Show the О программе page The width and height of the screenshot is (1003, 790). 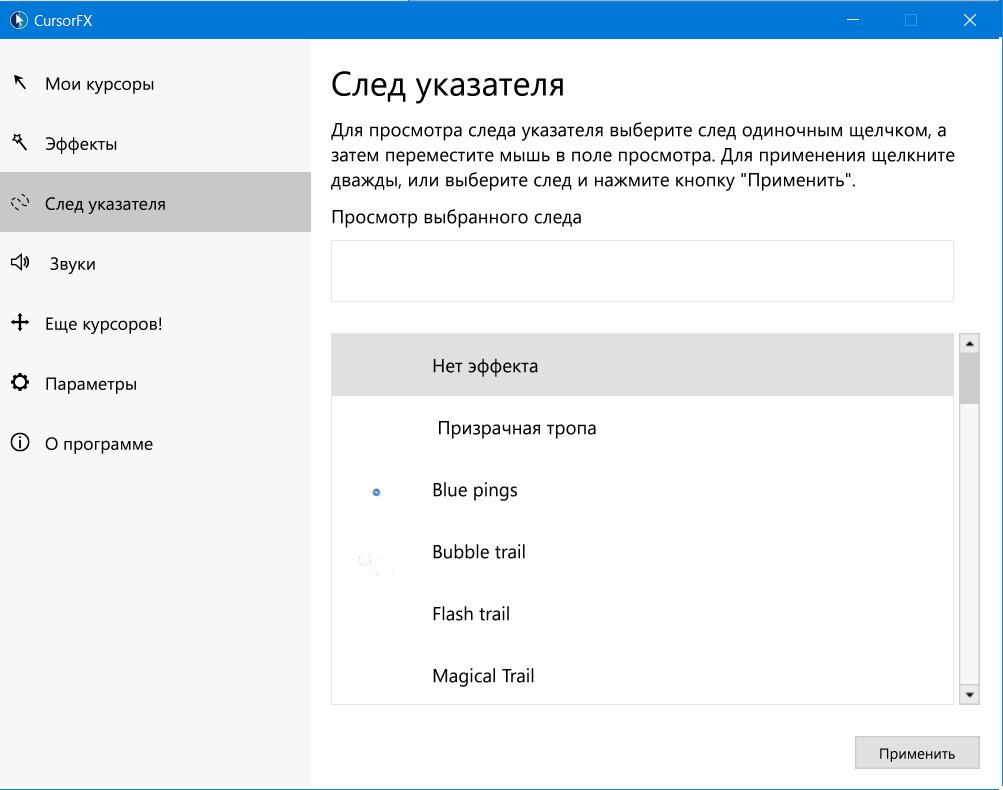click(x=155, y=443)
